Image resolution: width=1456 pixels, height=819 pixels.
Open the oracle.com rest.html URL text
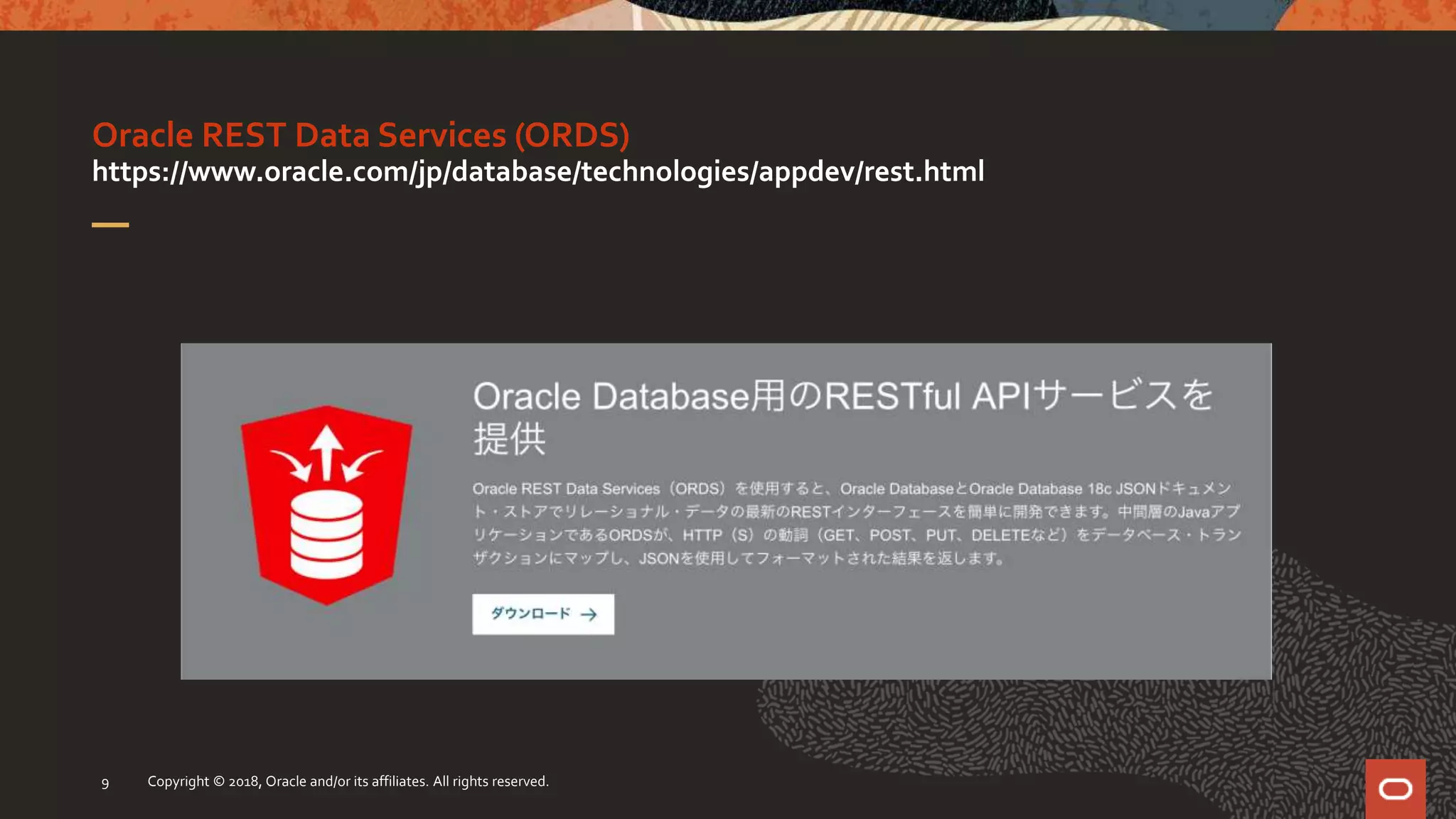538,172
